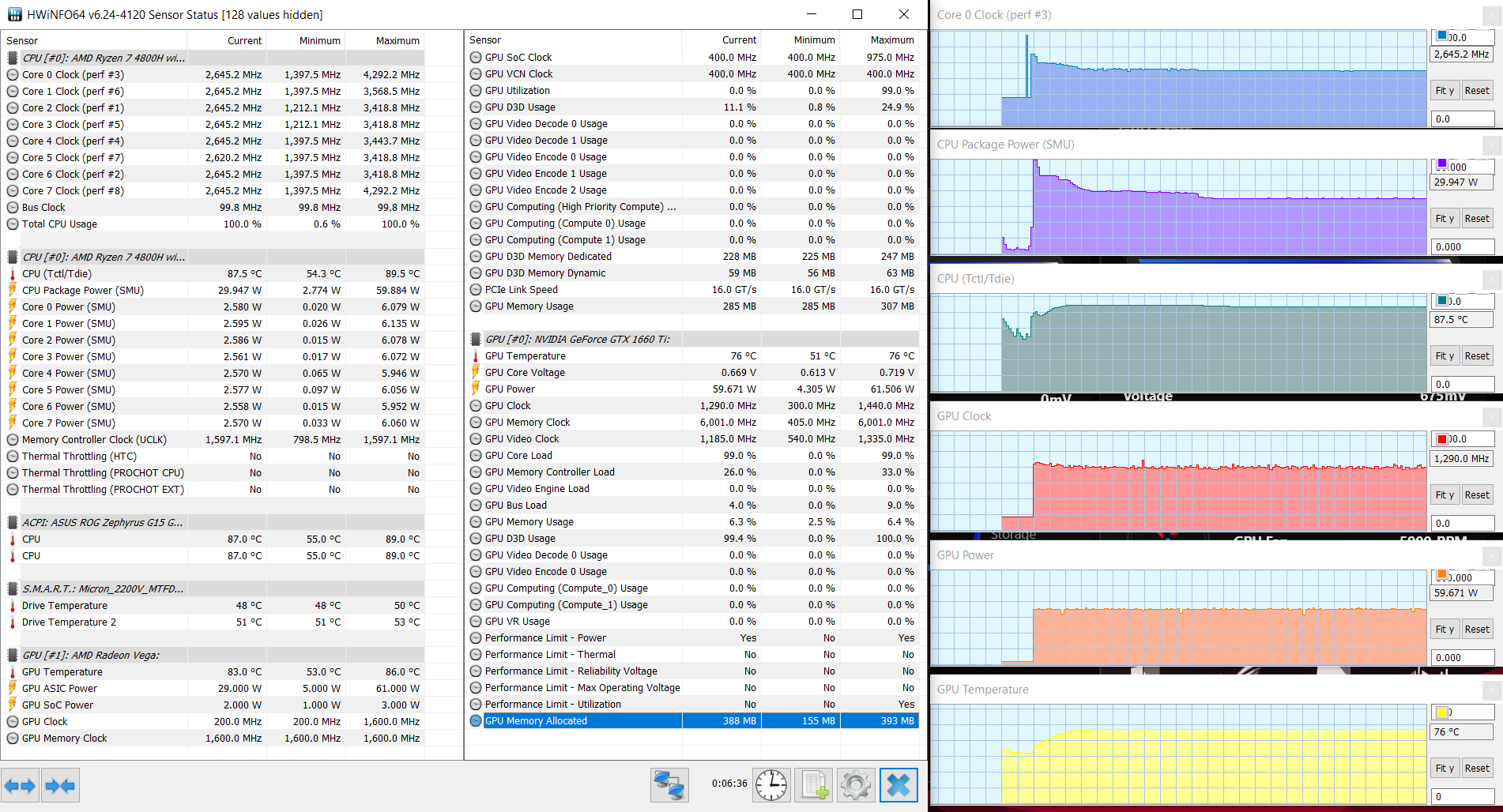Select the Thermal Throttling (HTC) row

tap(213, 457)
